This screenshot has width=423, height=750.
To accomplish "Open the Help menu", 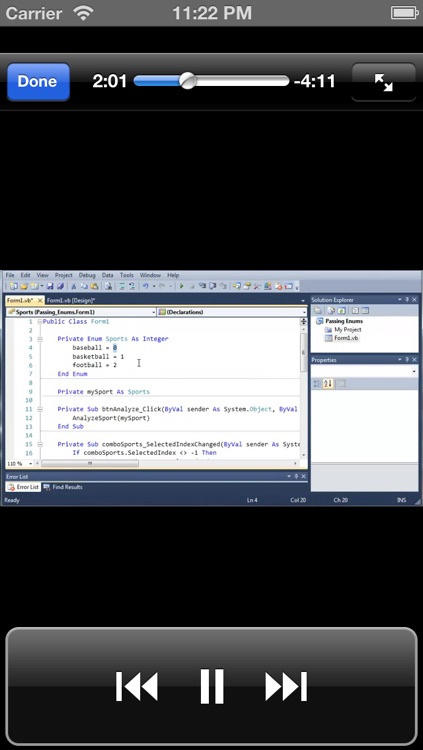I will coord(173,275).
